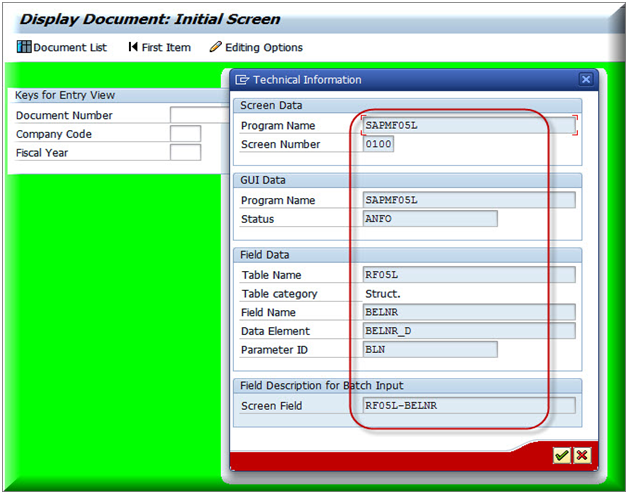This screenshot has height=494, width=628.
Task: Click the Document Number input field
Action: [x=199, y=115]
